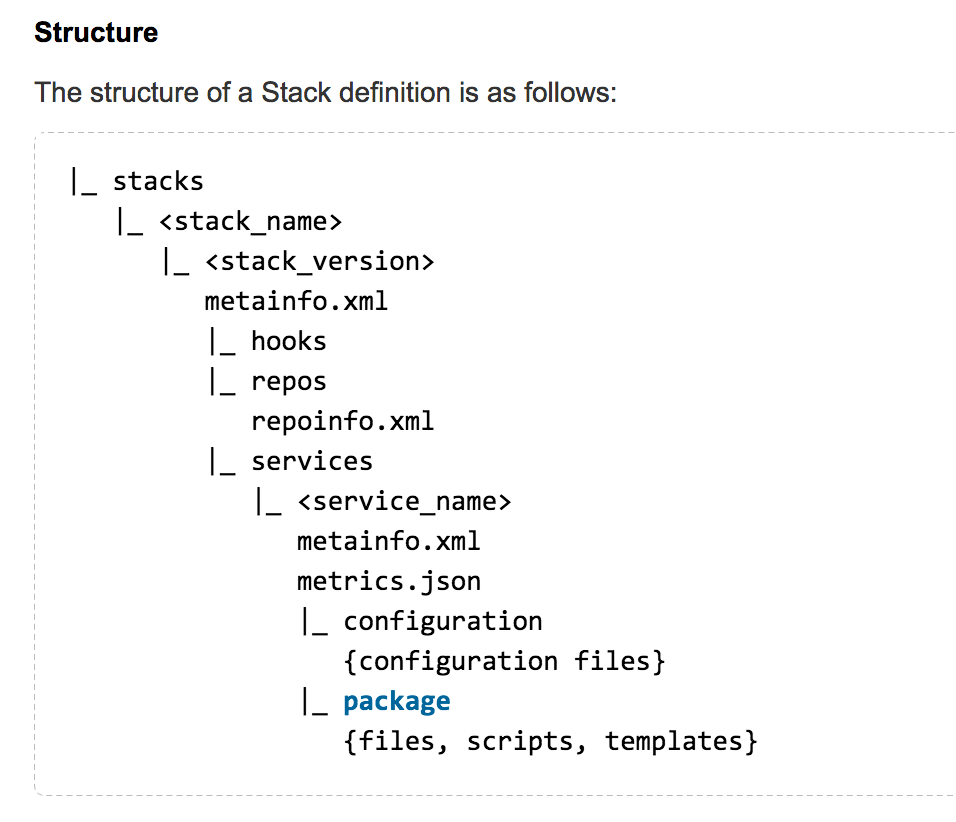Select the stacks root entry
This screenshot has width=956, height=822.
tap(158, 181)
